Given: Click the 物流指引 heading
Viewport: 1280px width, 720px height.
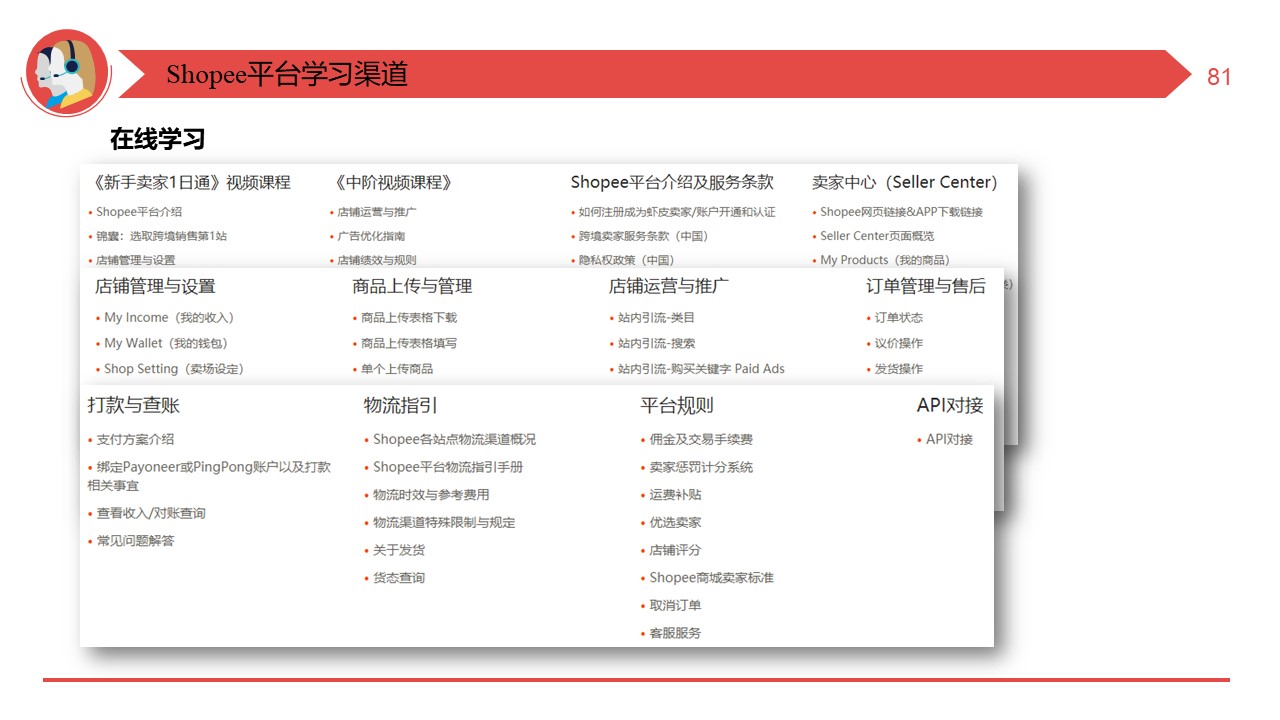Looking at the screenshot, I should click(x=401, y=405).
